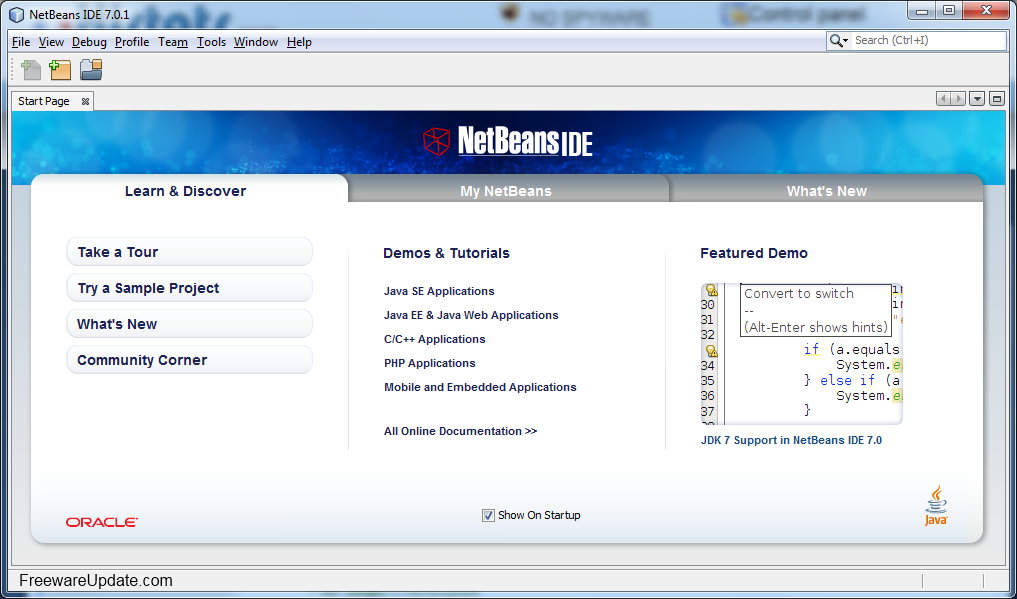Open the documents list dropdown arrow
1017x599 pixels.
click(x=977, y=99)
